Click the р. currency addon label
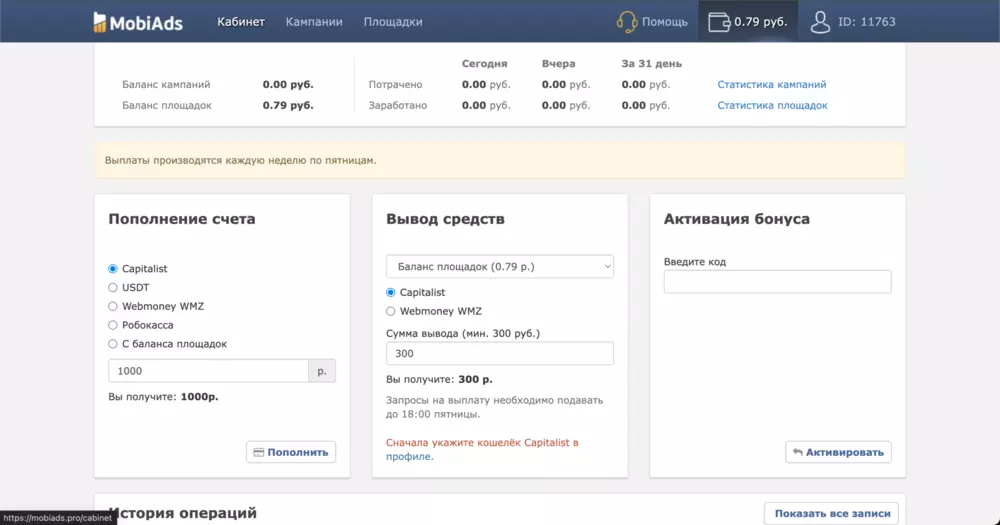Image resolution: width=1000 pixels, height=525 pixels. (322, 371)
